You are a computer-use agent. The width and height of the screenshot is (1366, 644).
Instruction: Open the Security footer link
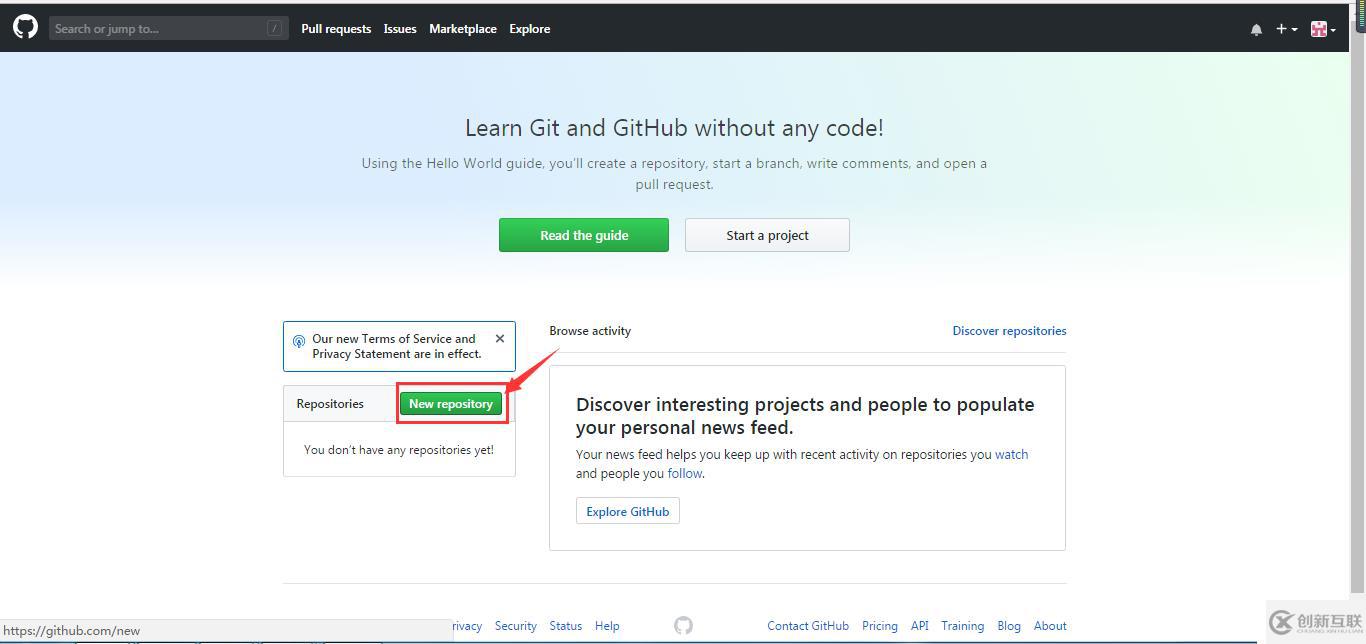coord(516,626)
